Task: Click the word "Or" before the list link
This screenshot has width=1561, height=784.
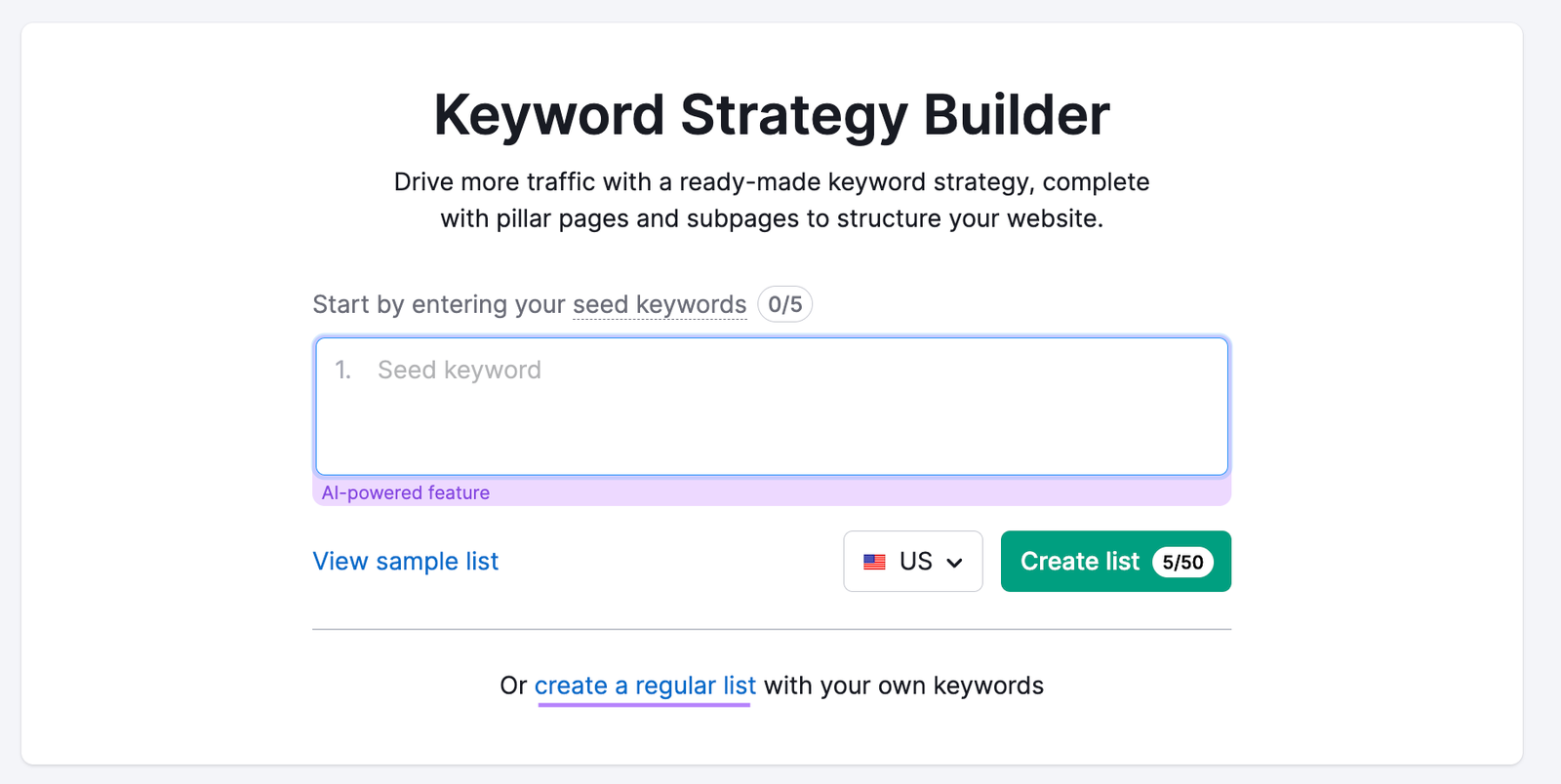Action: [x=513, y=686]
